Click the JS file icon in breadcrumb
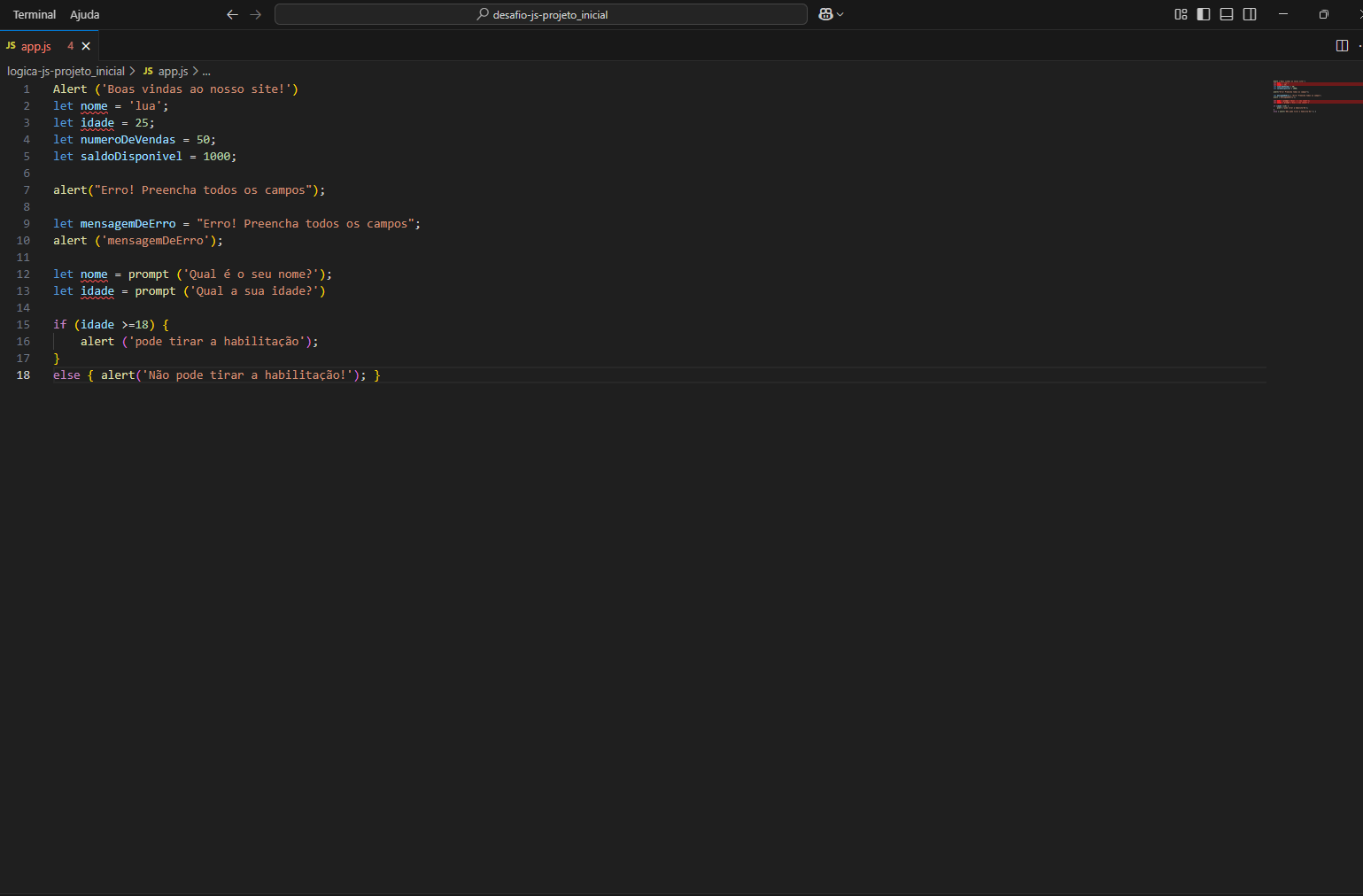Image resolution: width=1363 pixels, height=896 pixels. point(148,71)
